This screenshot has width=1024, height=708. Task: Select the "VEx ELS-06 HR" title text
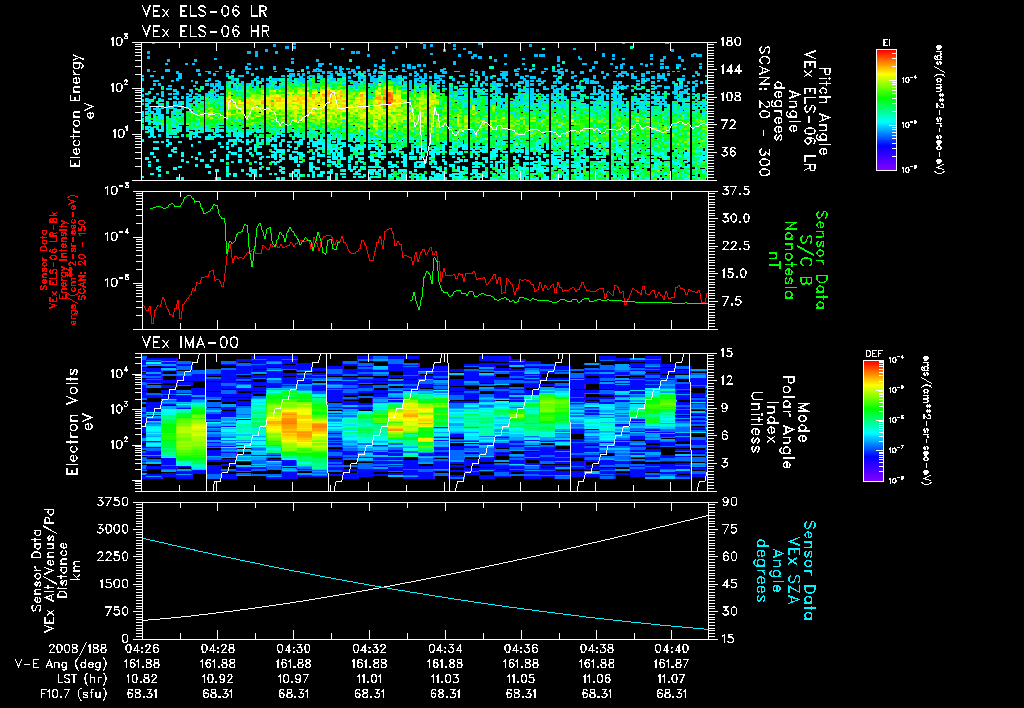[206, 31]
